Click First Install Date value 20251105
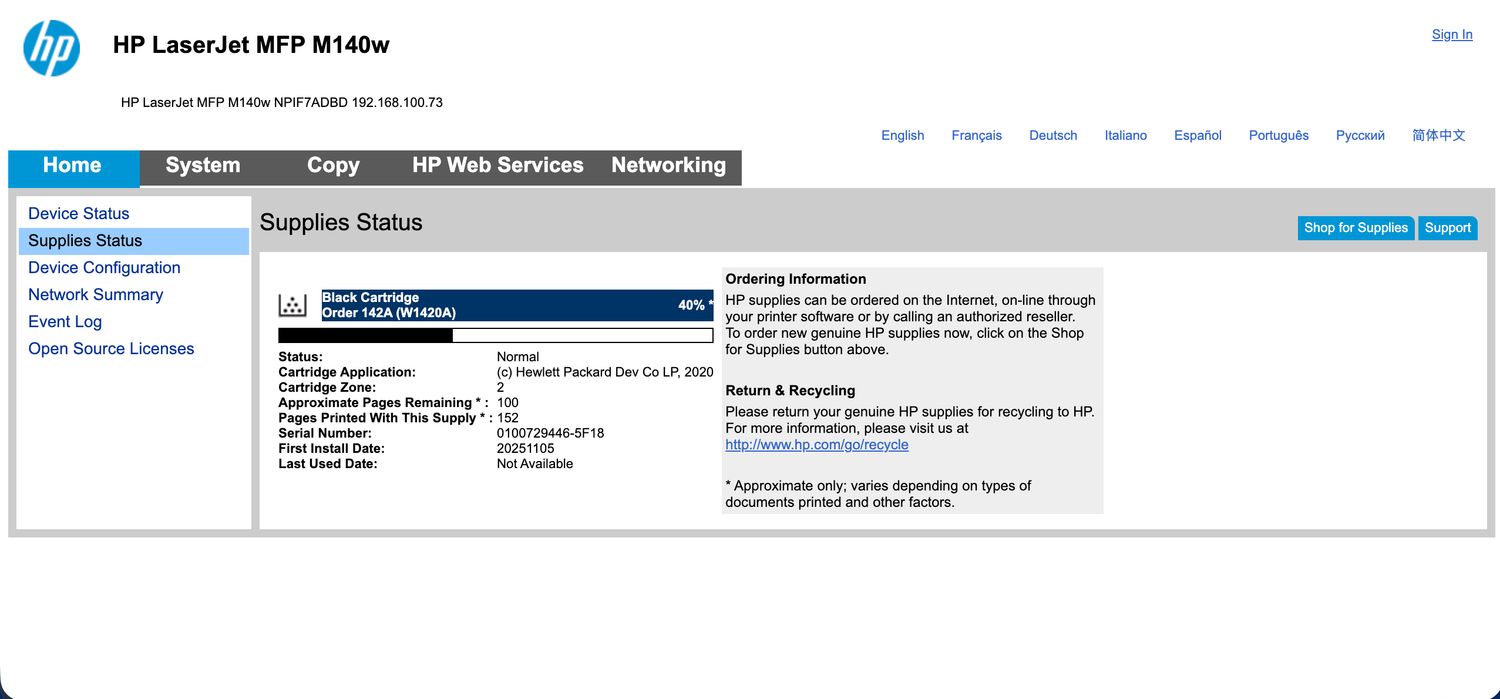Viewport: 1500px width, 699px height. tap(526, 449)
